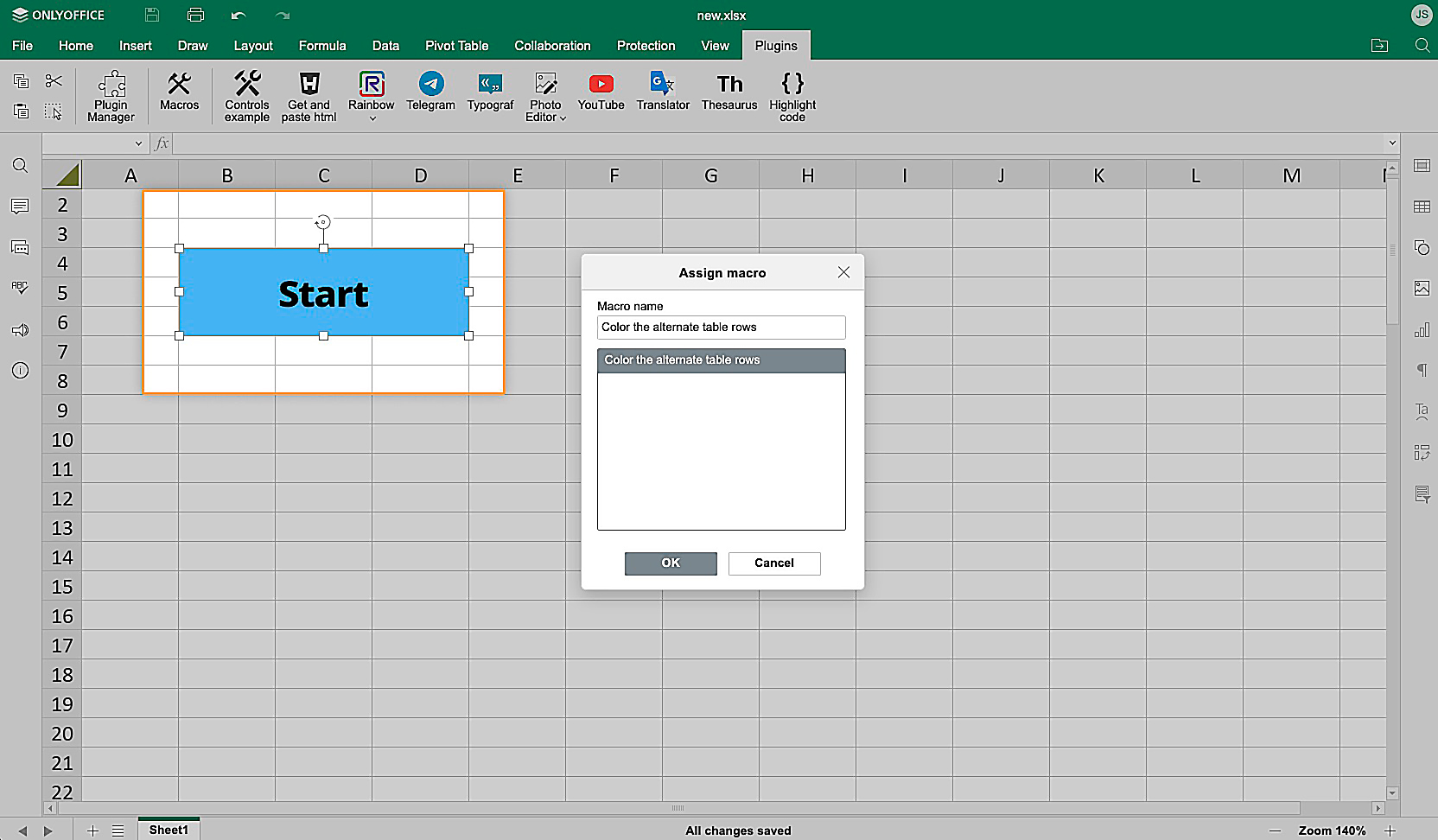Image resolution: width=1438 pixels, height=840 pixels.
Task: Switch to the Home tab
Action: 76,46
